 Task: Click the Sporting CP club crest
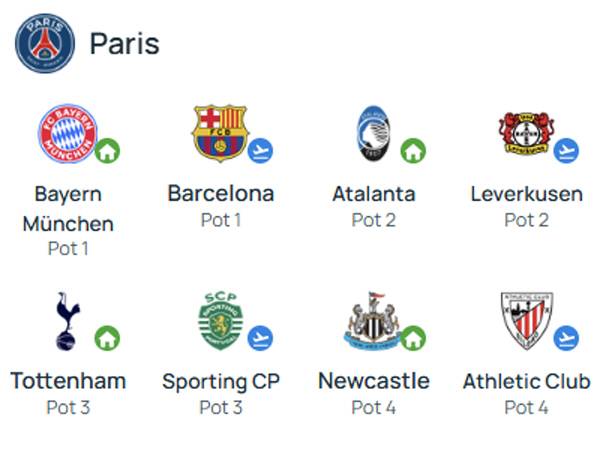220,322
